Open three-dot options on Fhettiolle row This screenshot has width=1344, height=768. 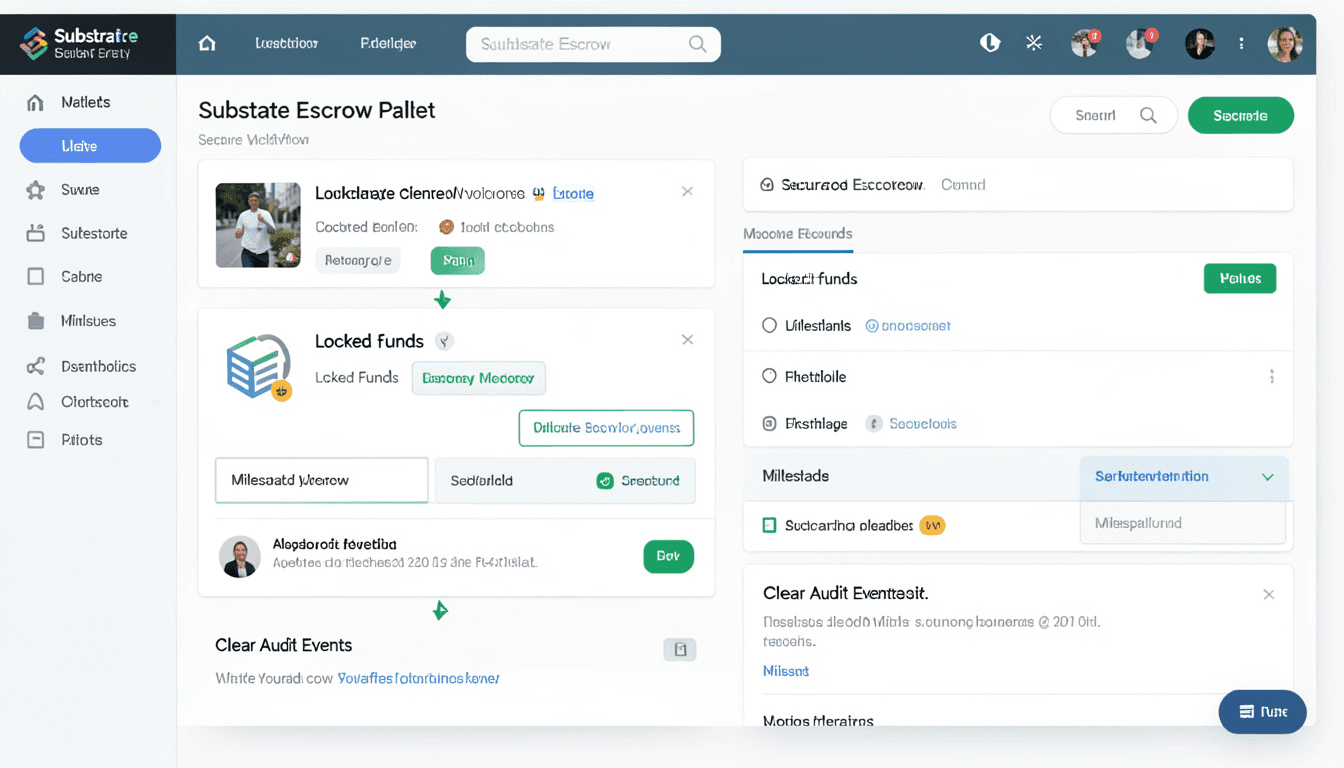pyautogui.click(x=1271, y=377)
